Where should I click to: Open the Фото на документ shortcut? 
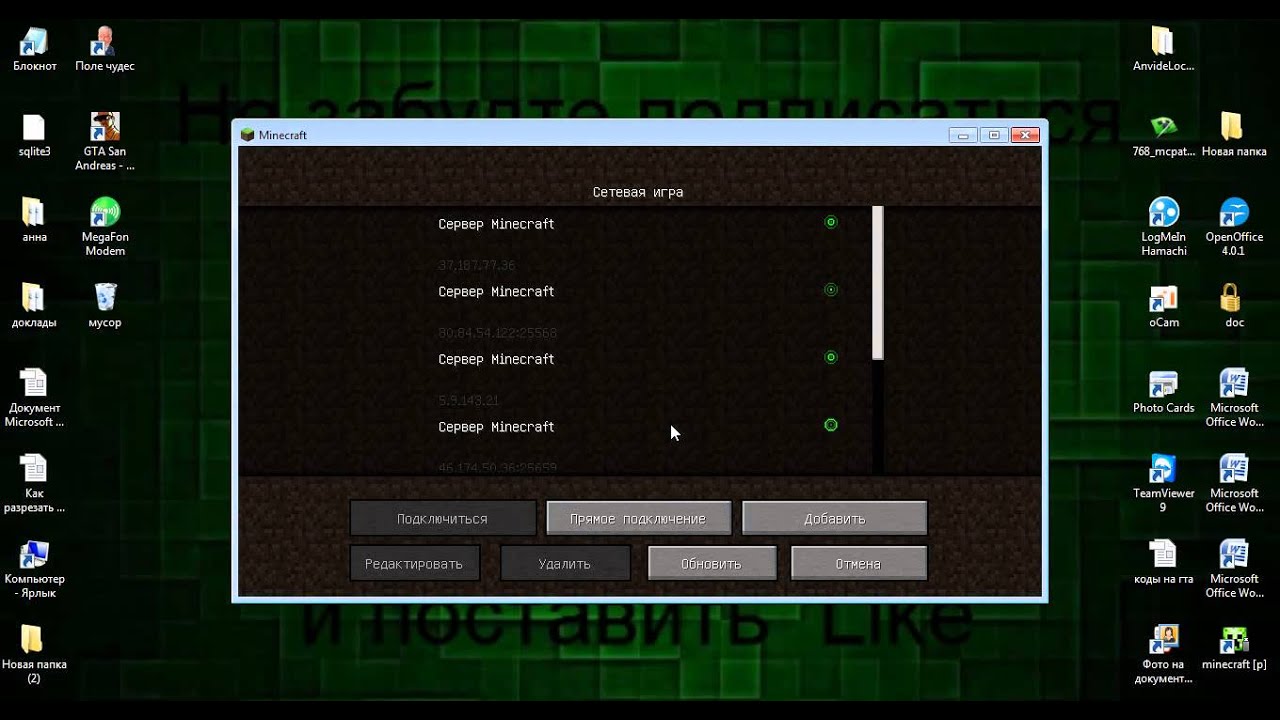(1163, 655)
